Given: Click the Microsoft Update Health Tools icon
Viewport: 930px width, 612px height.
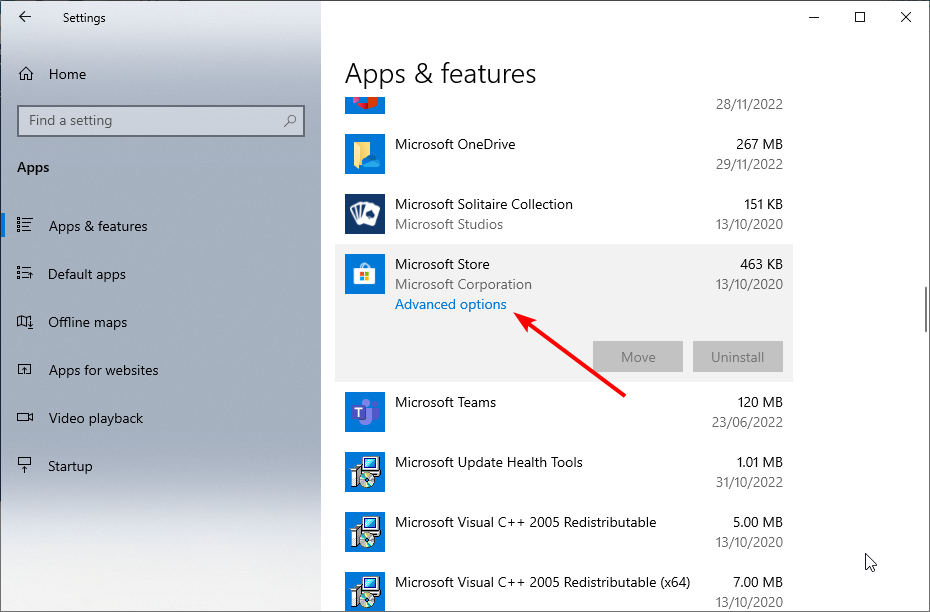Looking at the screenshot, I should [x=365, y=472].
